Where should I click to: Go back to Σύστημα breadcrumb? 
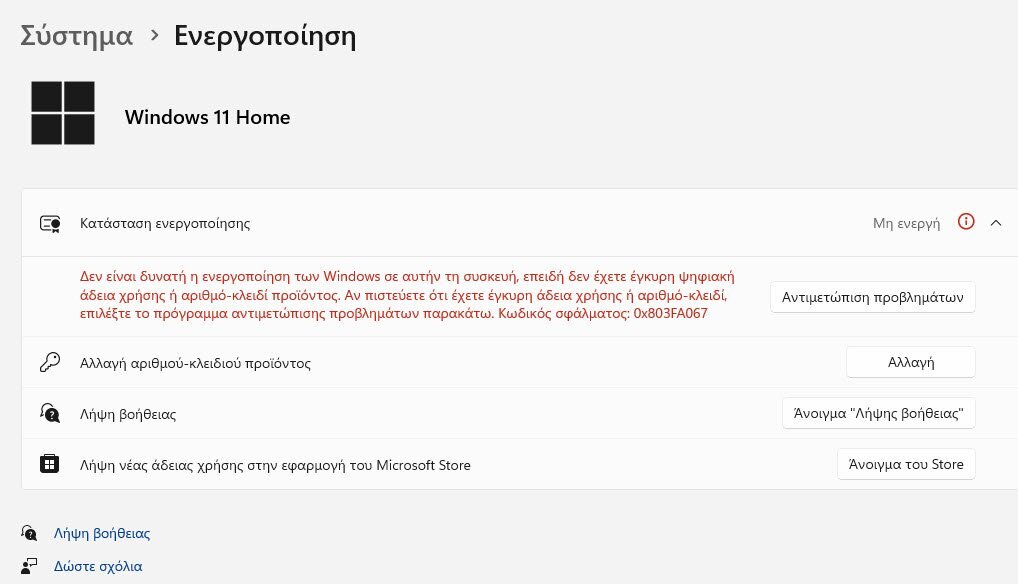pyautogui.click(x=77, y=35)
